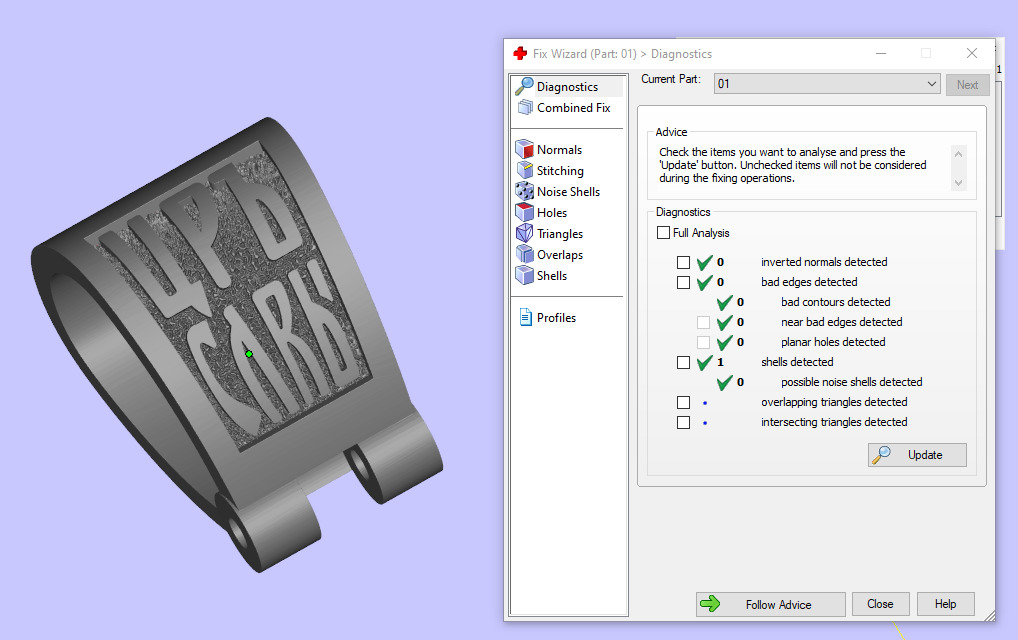Open the Holes fix page icon
This screenshot has width=1018, height=640.
525,212
